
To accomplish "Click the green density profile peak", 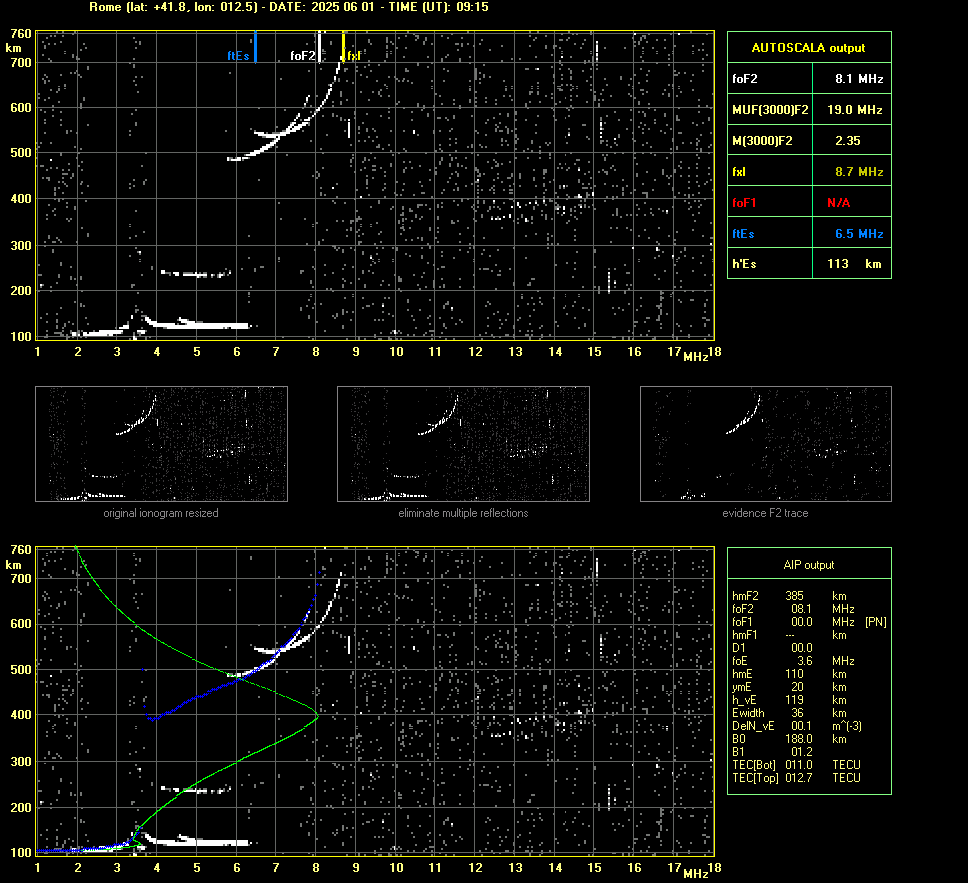I will click(317, 716).
